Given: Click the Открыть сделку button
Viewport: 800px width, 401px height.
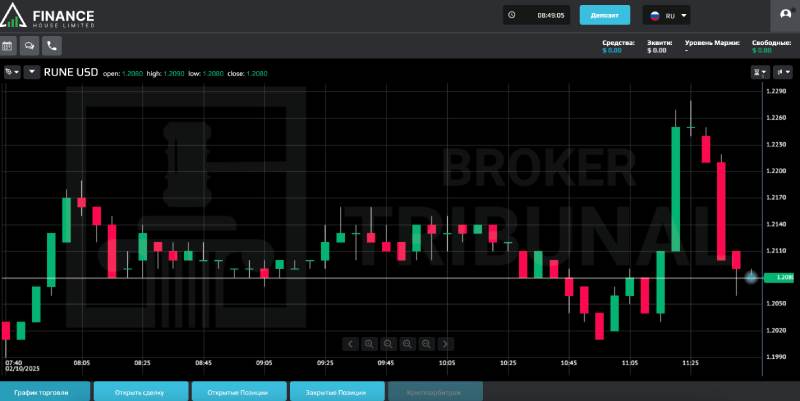Looking at the screenshot, I should coord(141,392).
